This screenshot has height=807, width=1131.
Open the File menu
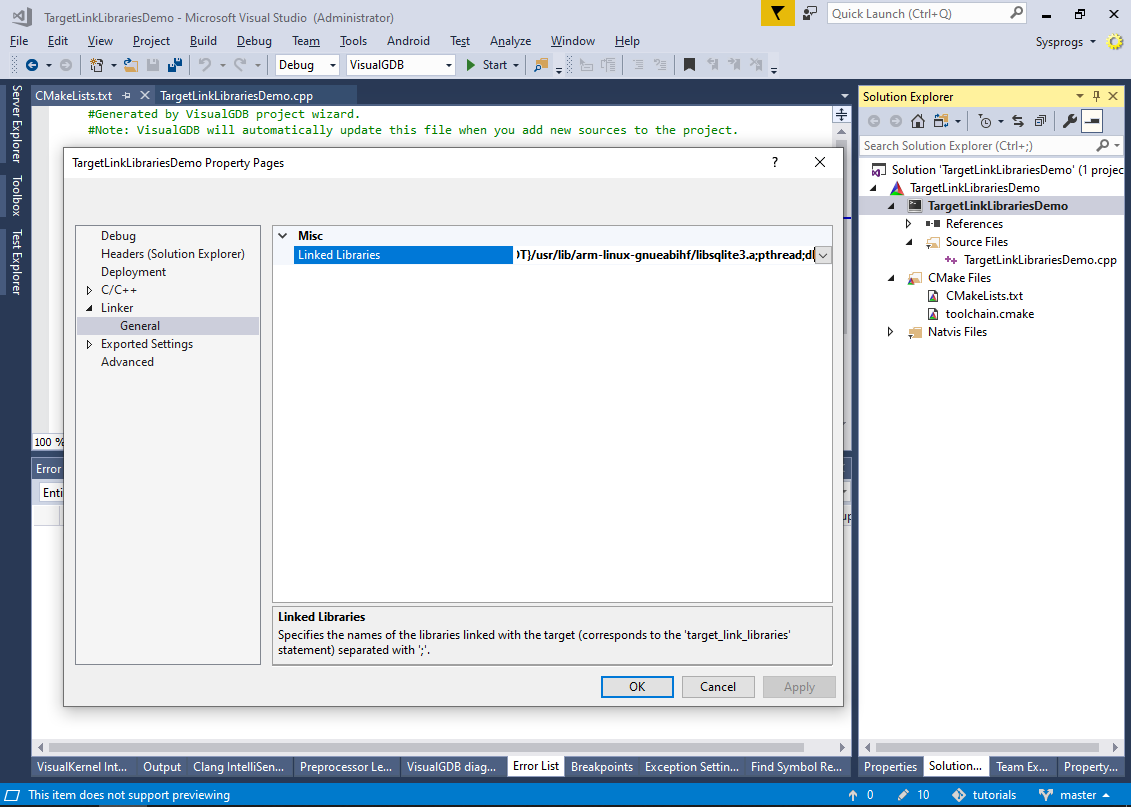[19, 41]
